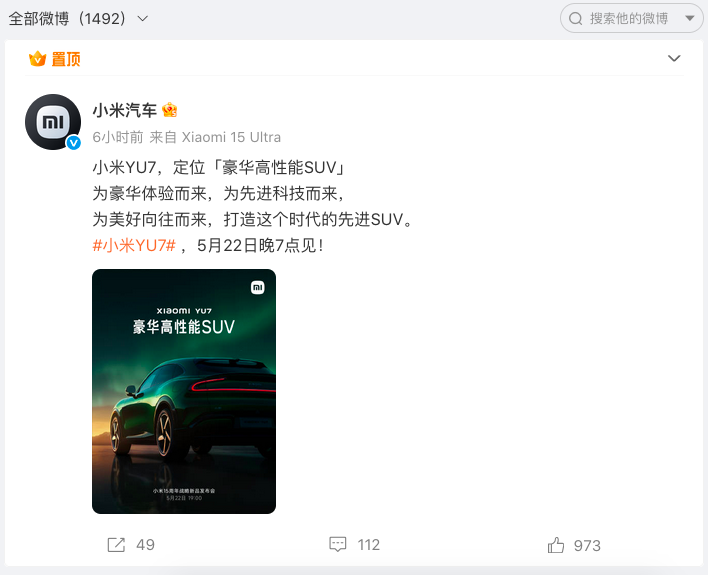Open the #小米YU7# hashtag link
The image size is (708, 575).
click(134, 246)
